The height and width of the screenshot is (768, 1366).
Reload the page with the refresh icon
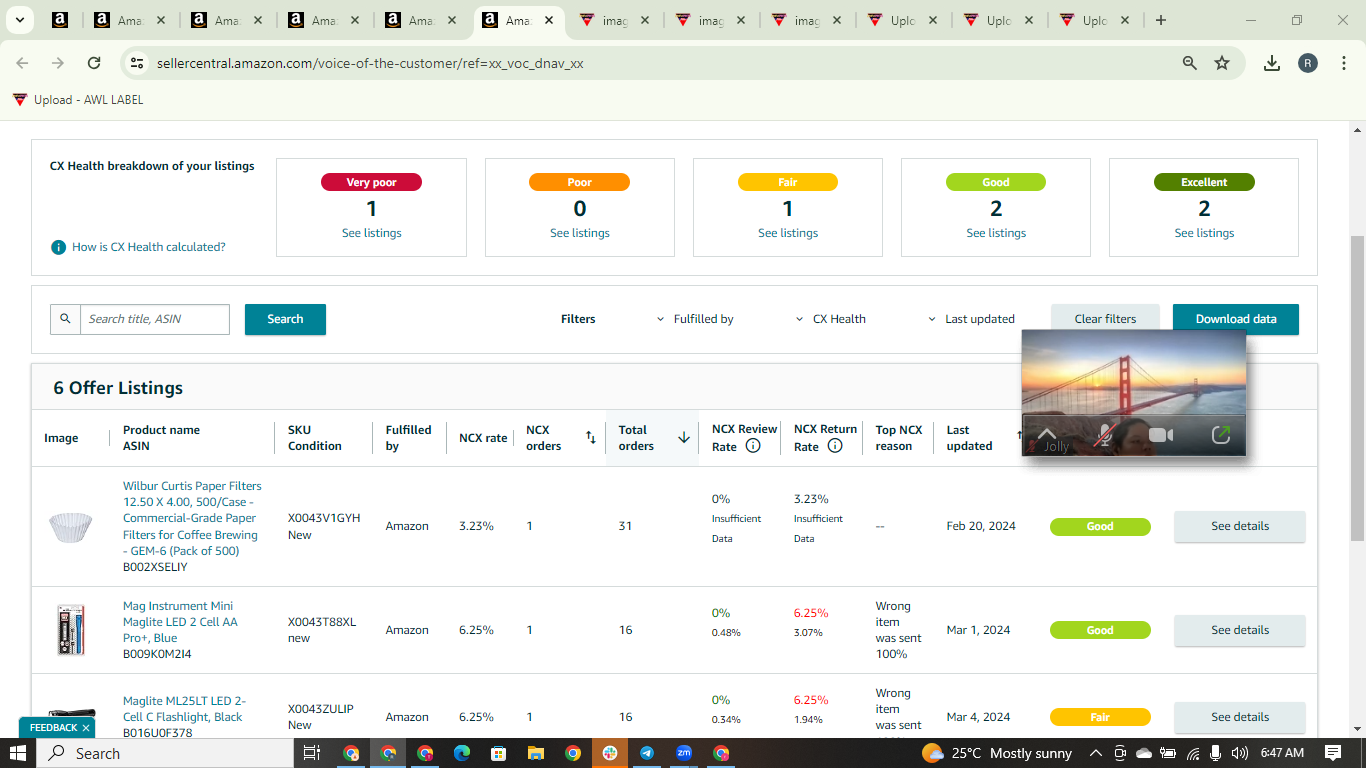(94, 63)
